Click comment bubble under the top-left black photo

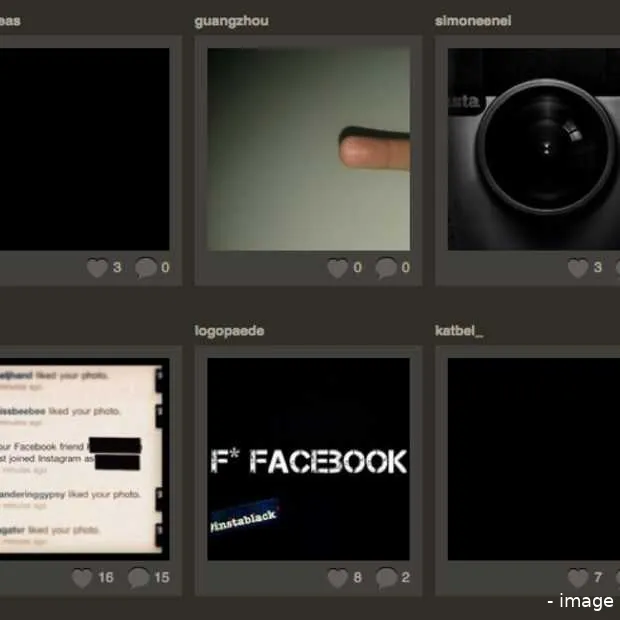[146, 268]
